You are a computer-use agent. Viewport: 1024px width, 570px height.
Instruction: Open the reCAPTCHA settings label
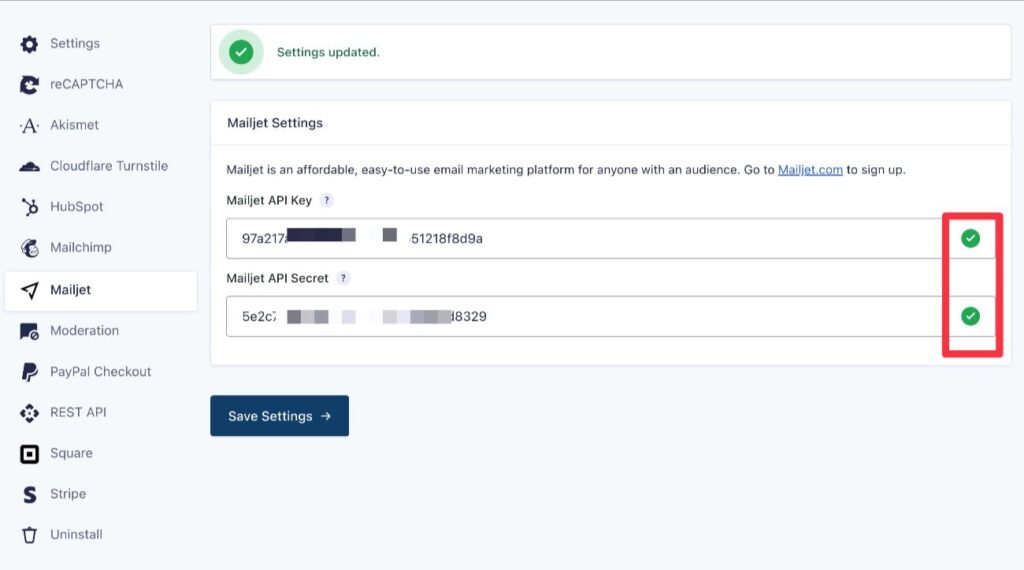[87, 84]
